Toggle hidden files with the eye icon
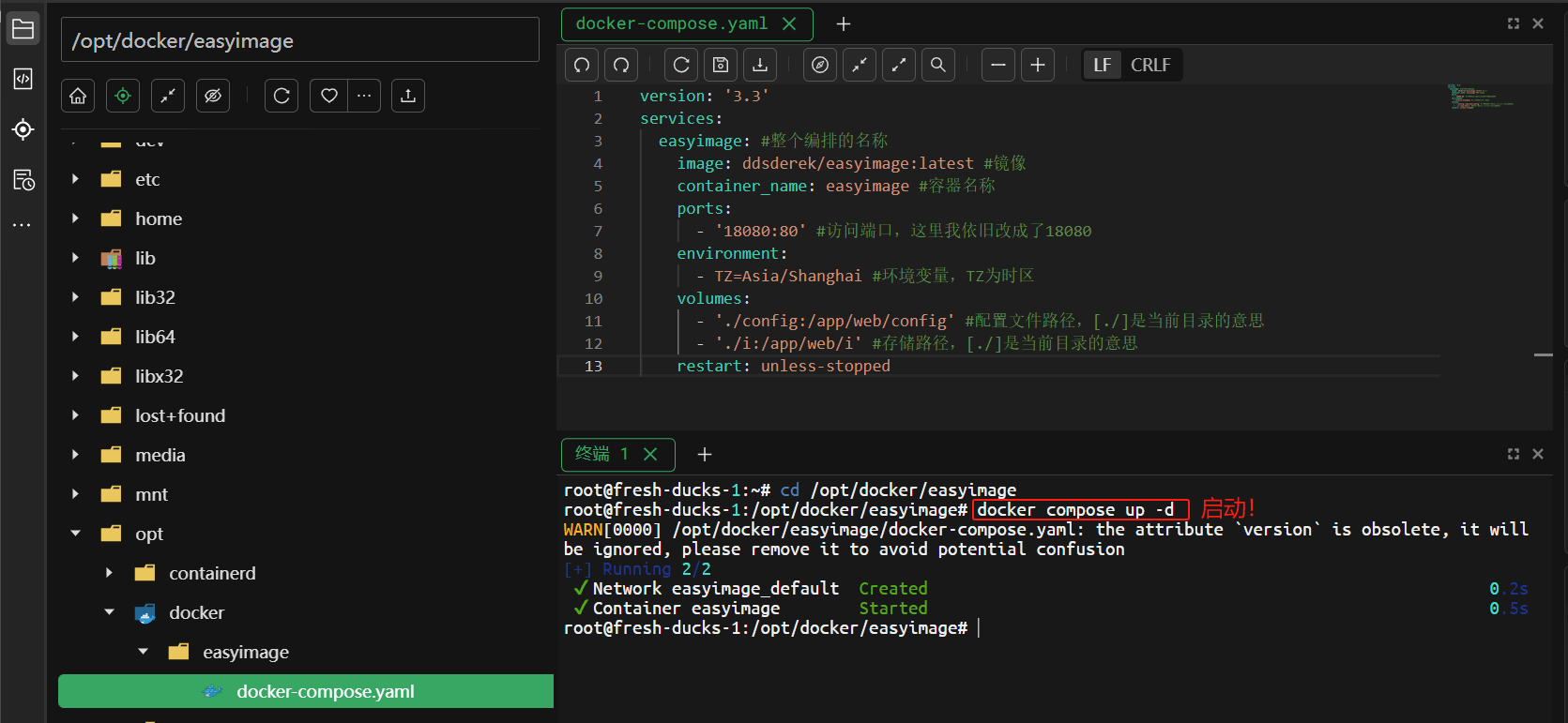The width and height of the screenshot is (1568, 723). pyautogui.click(x=213, y=96)
